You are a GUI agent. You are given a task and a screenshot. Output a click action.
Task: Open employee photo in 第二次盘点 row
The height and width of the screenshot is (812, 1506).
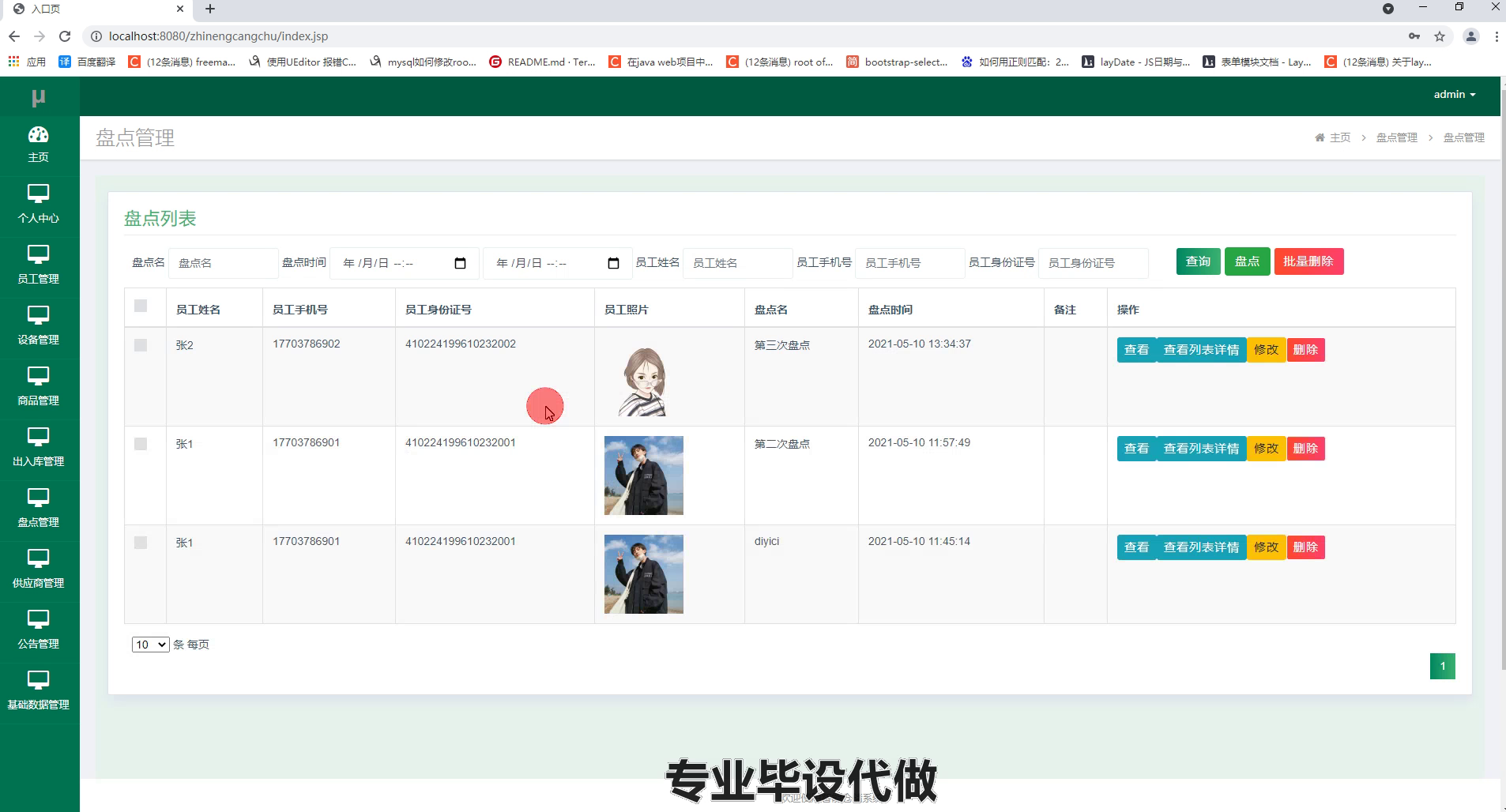click(x=644, y=476)
